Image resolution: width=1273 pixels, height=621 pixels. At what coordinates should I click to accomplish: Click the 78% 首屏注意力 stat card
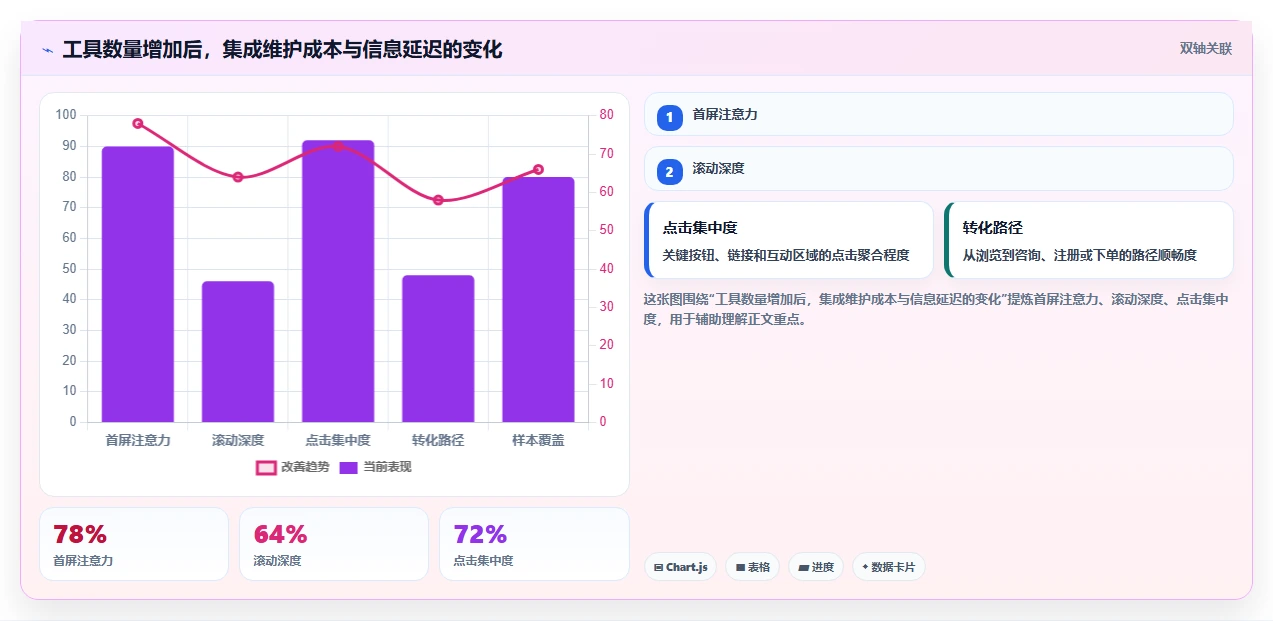pyautogui.click(x=134, y=544)
